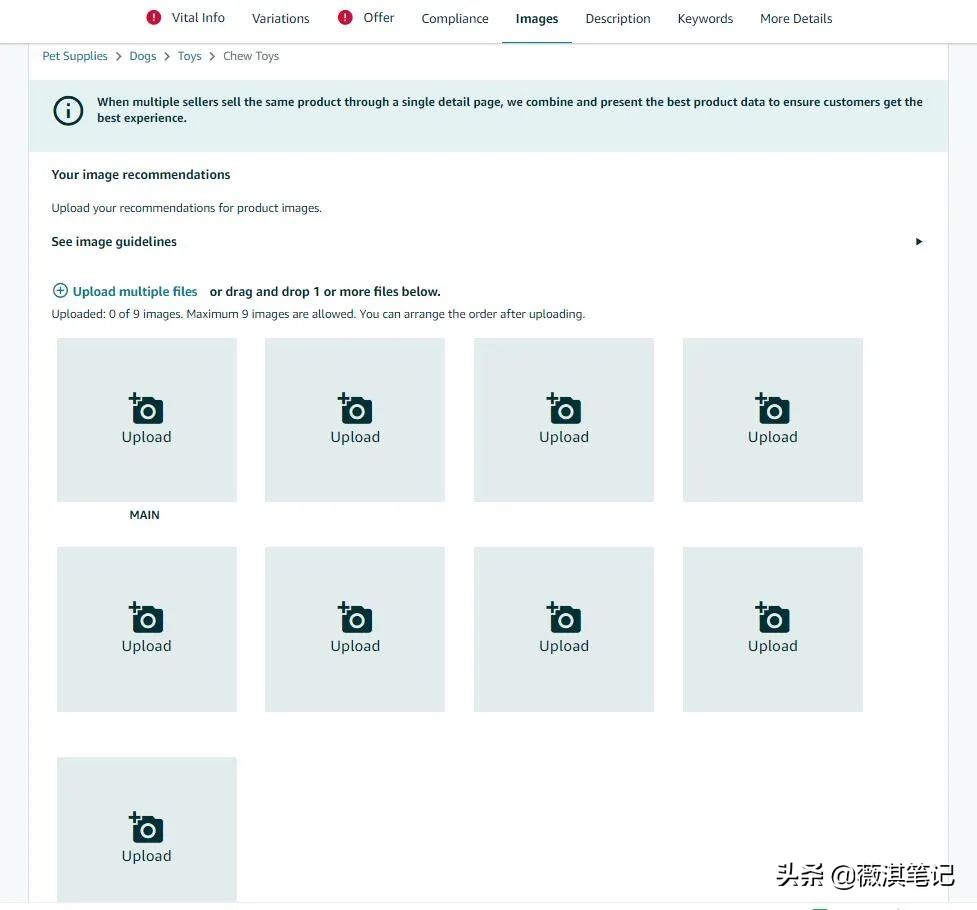Select the More Details tab
This screenshot has height=910, width=977.
pyautogui.click(x=795, y=18)
